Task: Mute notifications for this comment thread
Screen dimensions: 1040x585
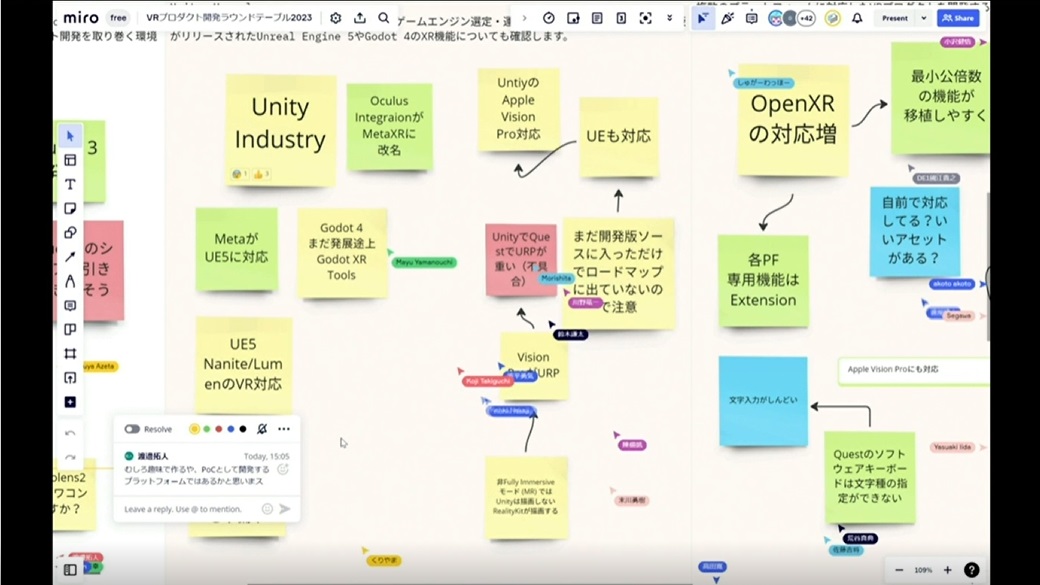Action: [x=262, y=428]
